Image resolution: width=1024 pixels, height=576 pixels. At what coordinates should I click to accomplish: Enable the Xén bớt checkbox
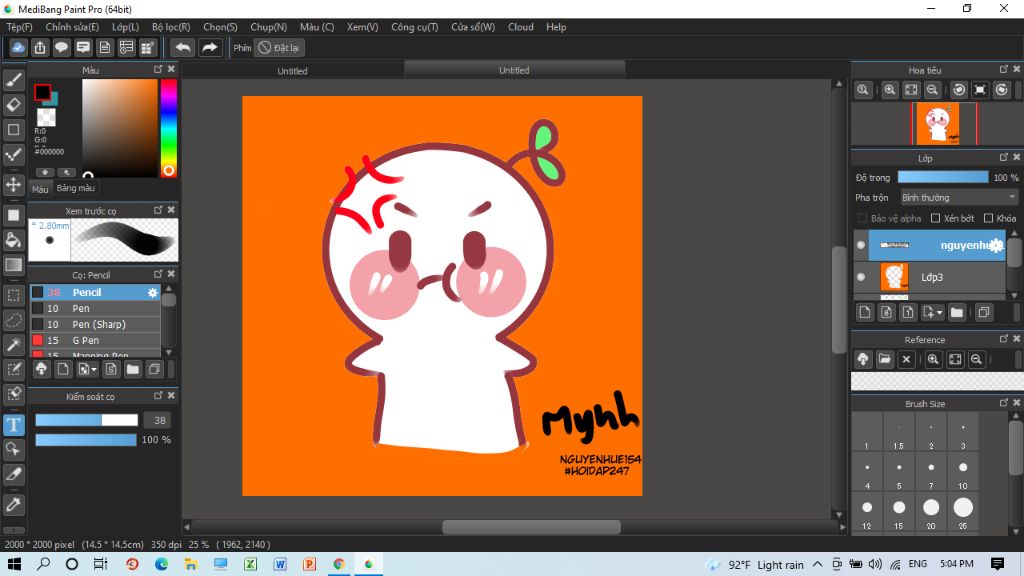click(936, 218)
